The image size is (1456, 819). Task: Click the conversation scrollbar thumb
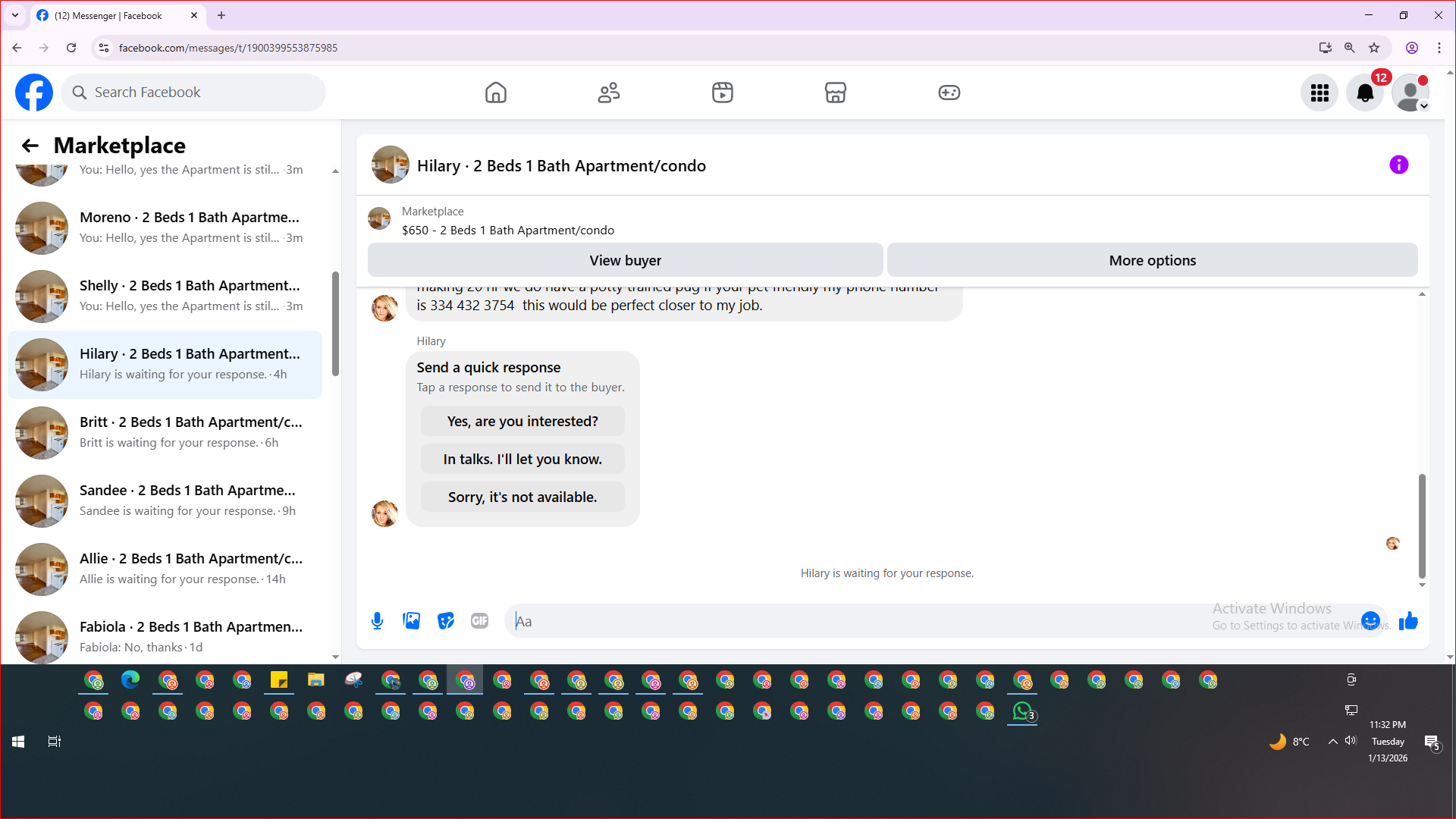pyautogui.click(x=1422, y=526)
